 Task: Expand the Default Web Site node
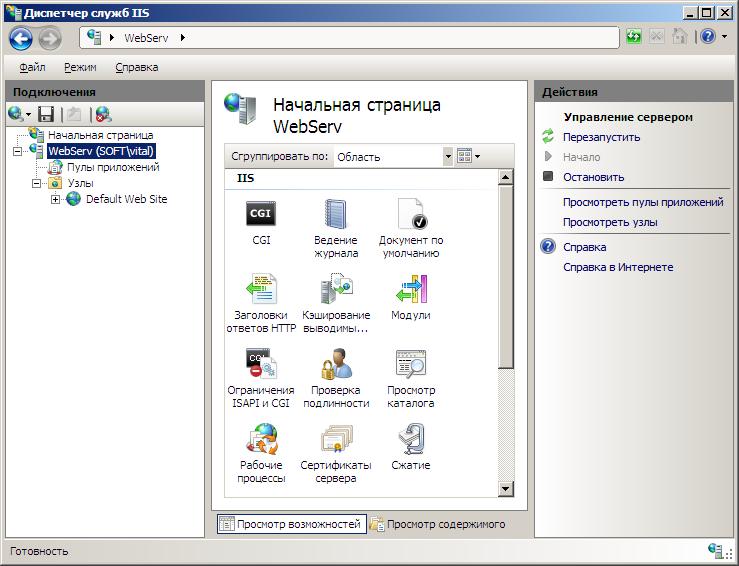click(x=55, y=199)
